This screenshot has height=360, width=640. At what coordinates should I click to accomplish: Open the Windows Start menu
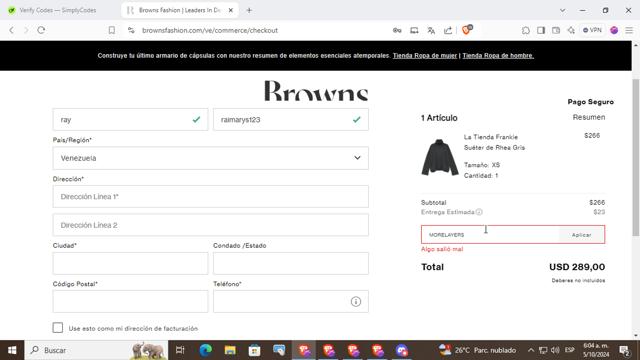click(12, 350)
